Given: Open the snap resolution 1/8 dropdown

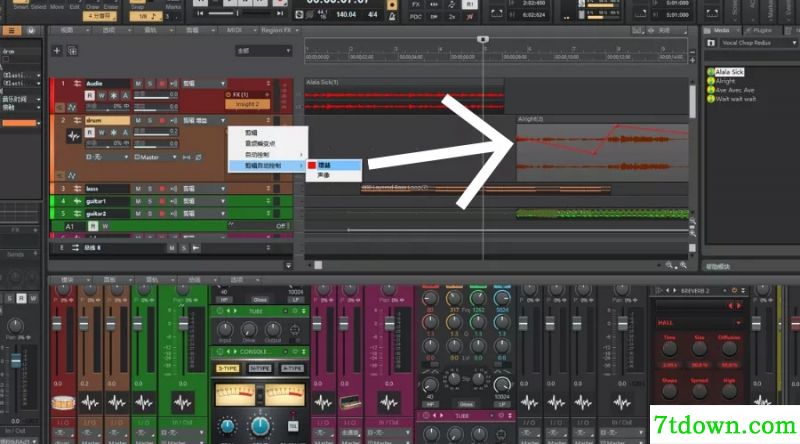Looking at the screenshot, I should (146, 16).
